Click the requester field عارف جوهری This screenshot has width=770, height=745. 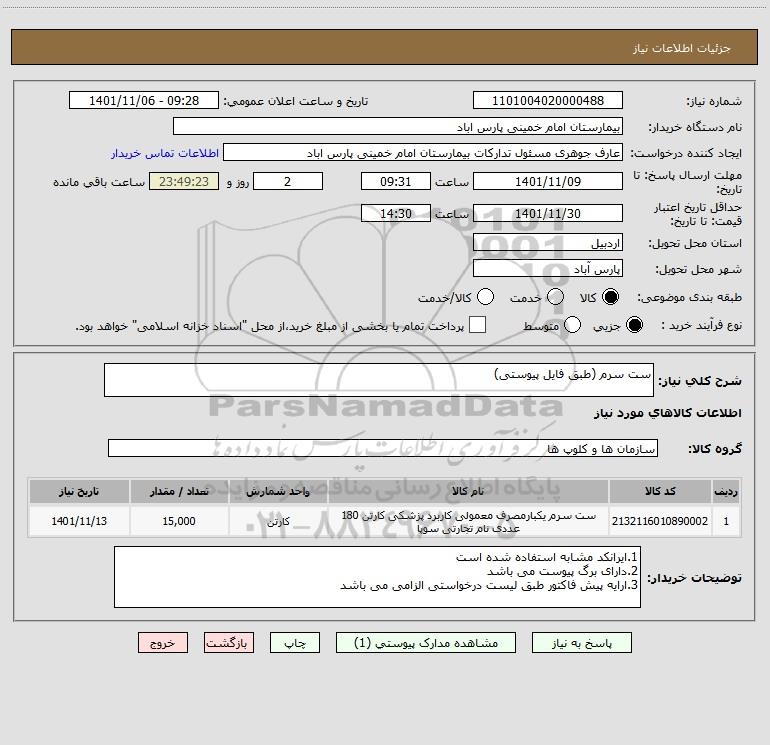423,152
